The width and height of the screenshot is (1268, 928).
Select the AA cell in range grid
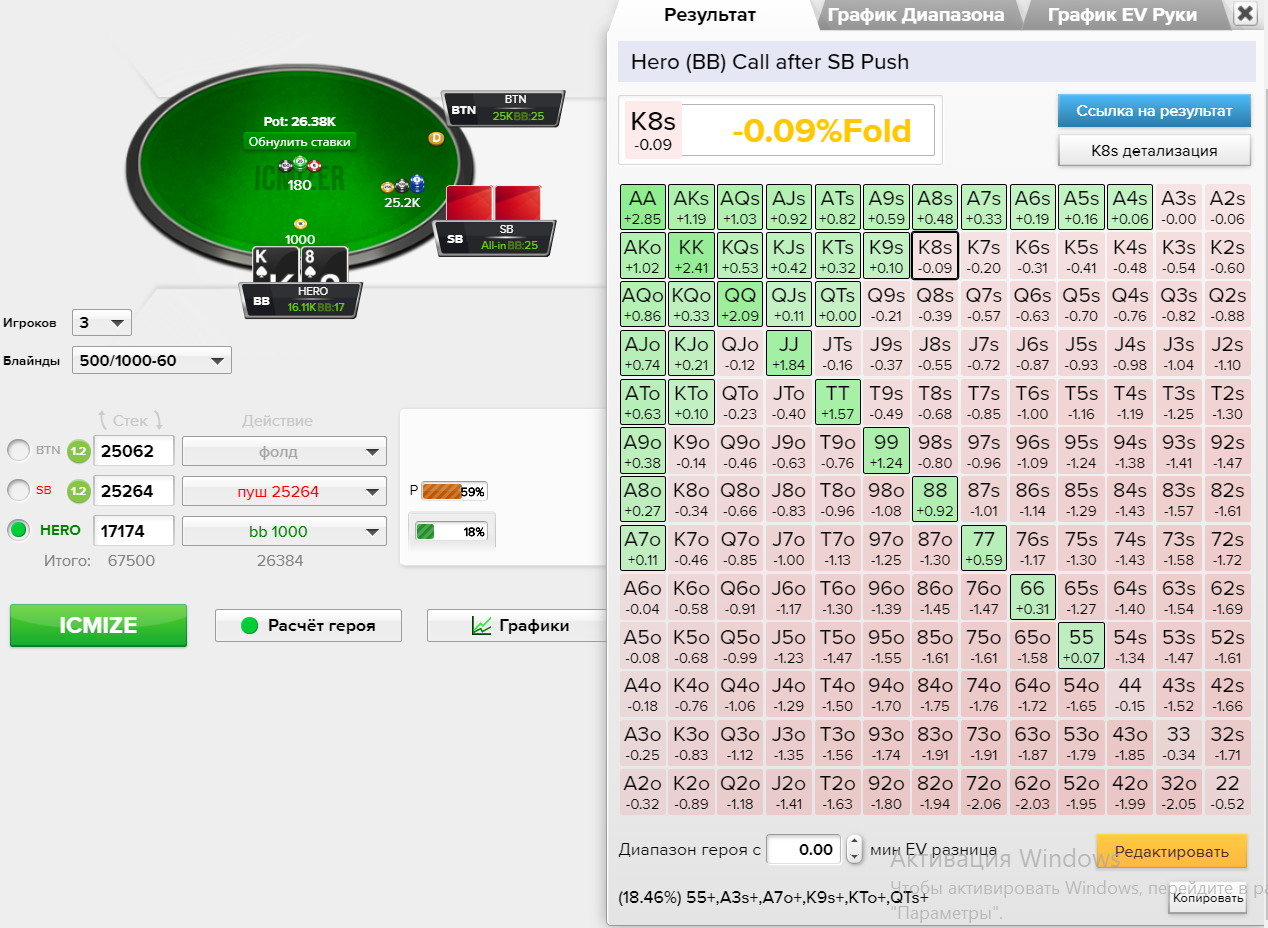[x=642, y=207]
